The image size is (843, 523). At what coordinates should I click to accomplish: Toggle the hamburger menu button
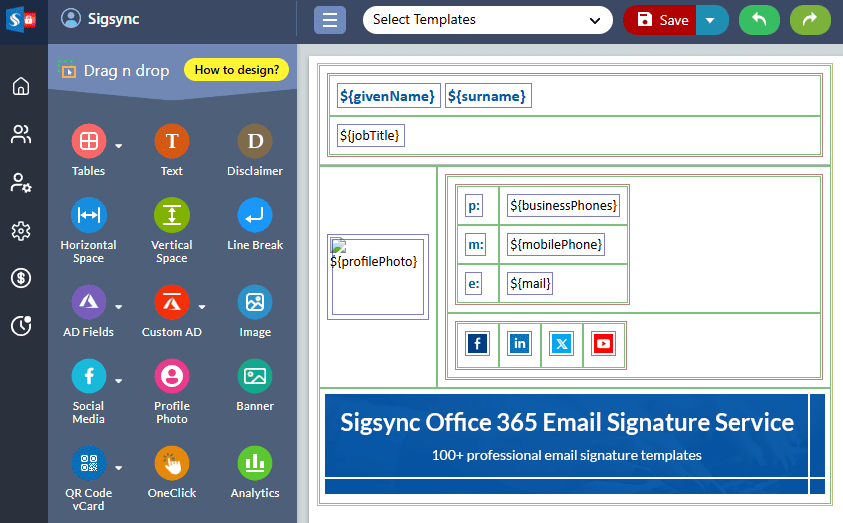tap(330, 20)
